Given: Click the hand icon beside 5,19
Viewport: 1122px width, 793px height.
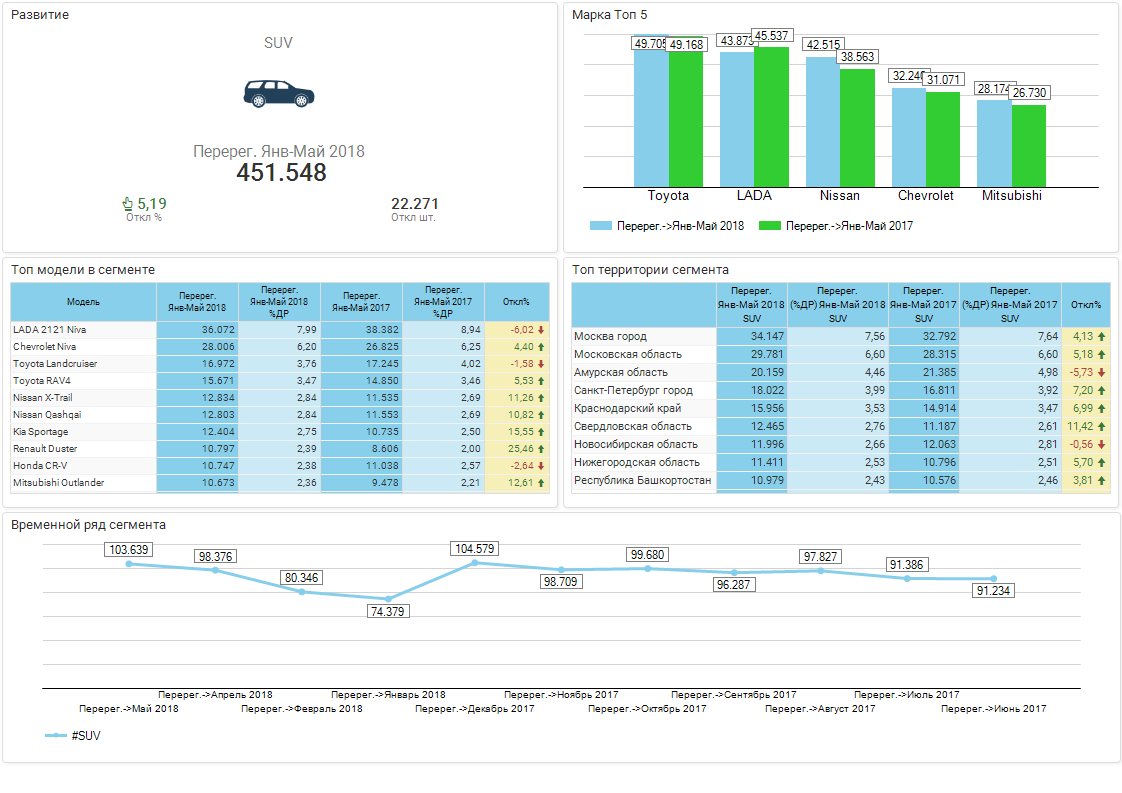Looking at the screenshot, I should pyautogui.click(x=127, y=204).
